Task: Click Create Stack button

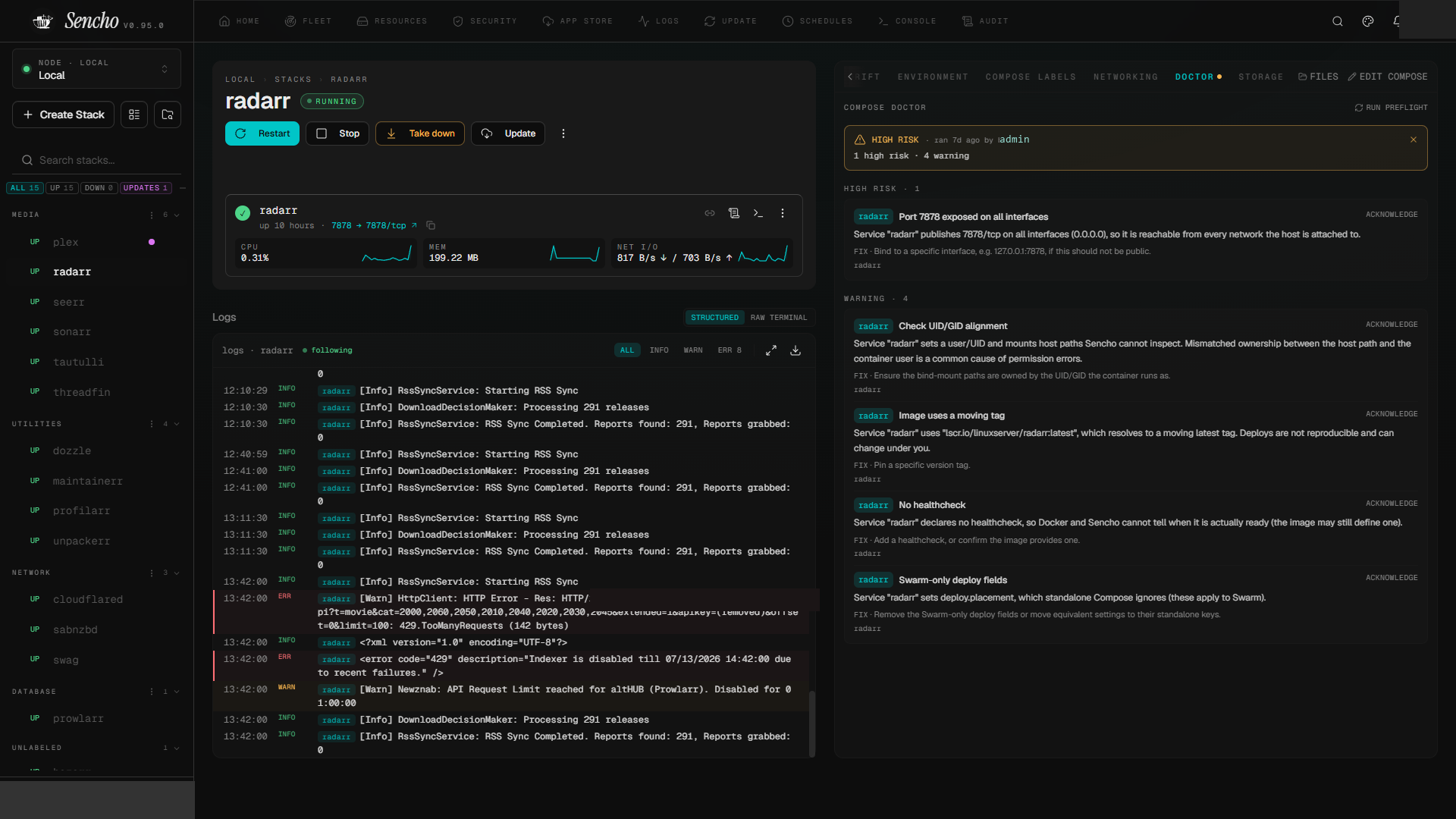Action: point(64,115)
